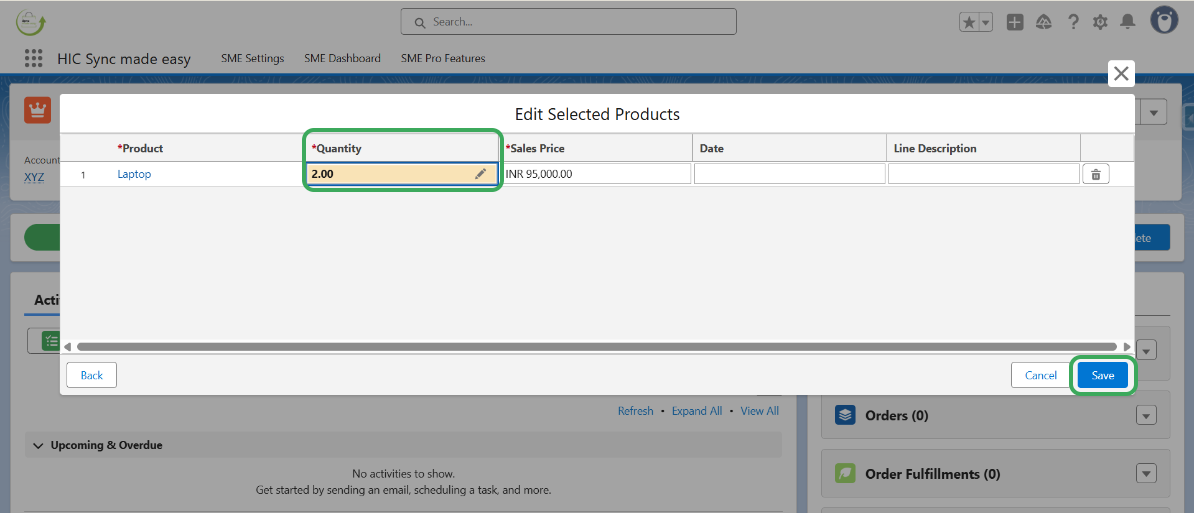Click the user avatar profile icon
The image size is (1194, 513).
click(1164, 21)
